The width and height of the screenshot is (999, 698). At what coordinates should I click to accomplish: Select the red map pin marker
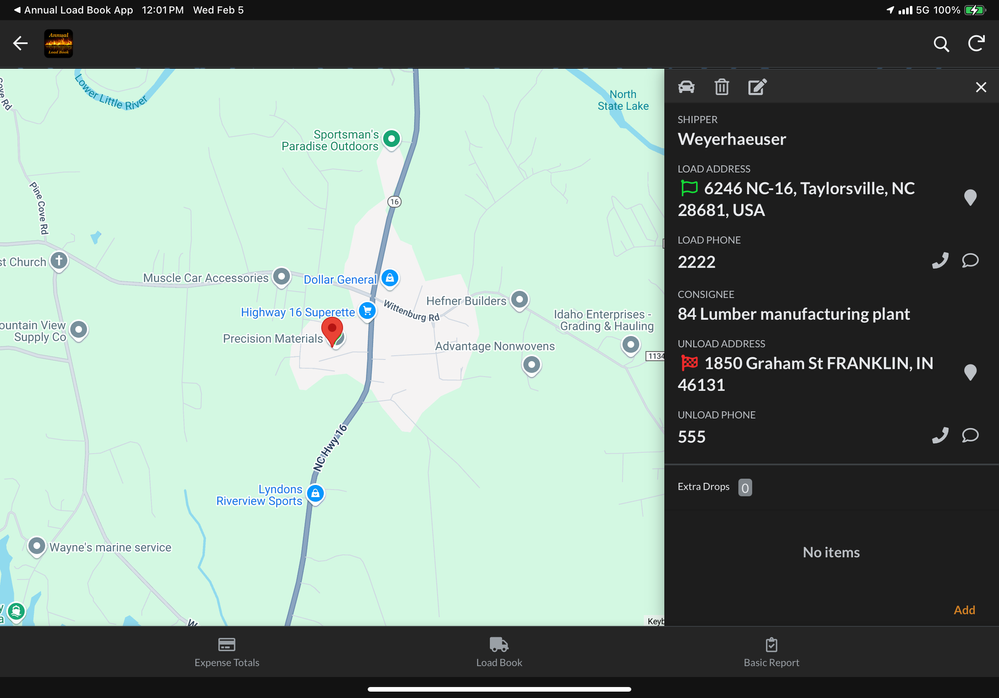332,331
